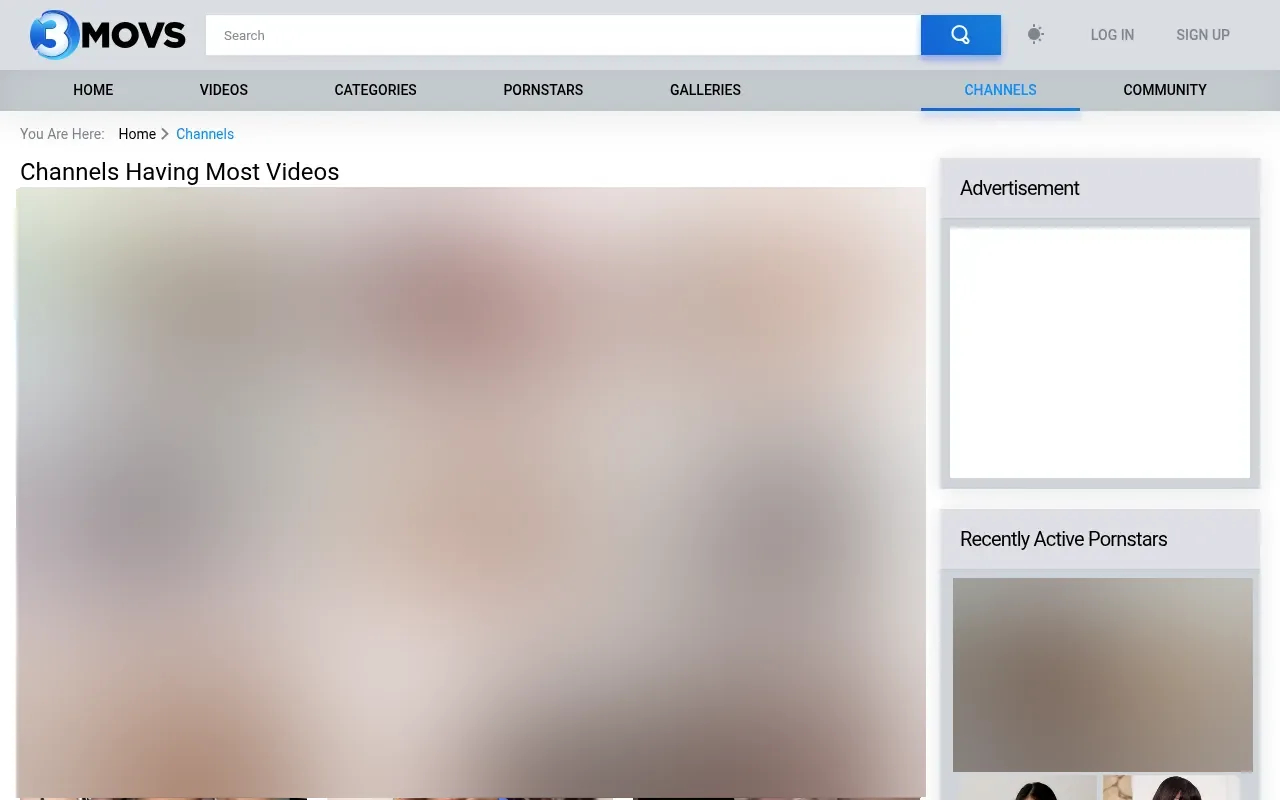The image size is (1280, 800).
Task: Open the Sign Up link
Action: click(1203, 35)
